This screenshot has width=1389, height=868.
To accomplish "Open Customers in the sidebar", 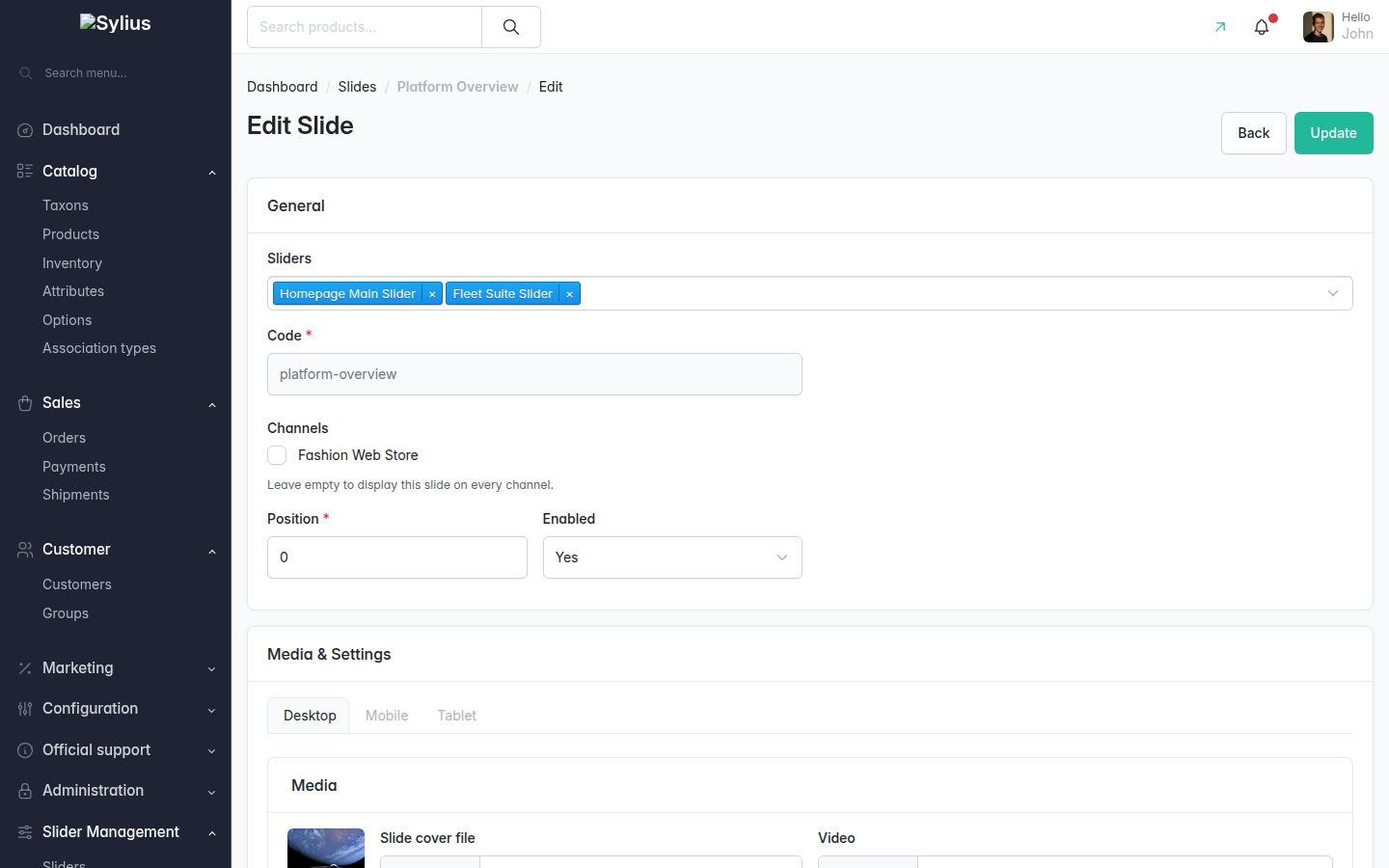I will [x=77, y=584].
